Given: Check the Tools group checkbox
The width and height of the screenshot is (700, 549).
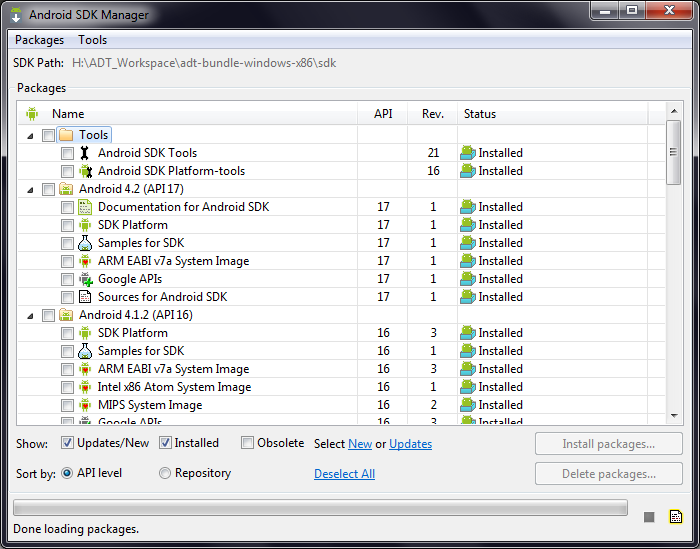Looking at the screenshot, I should [x=48, y=135].
